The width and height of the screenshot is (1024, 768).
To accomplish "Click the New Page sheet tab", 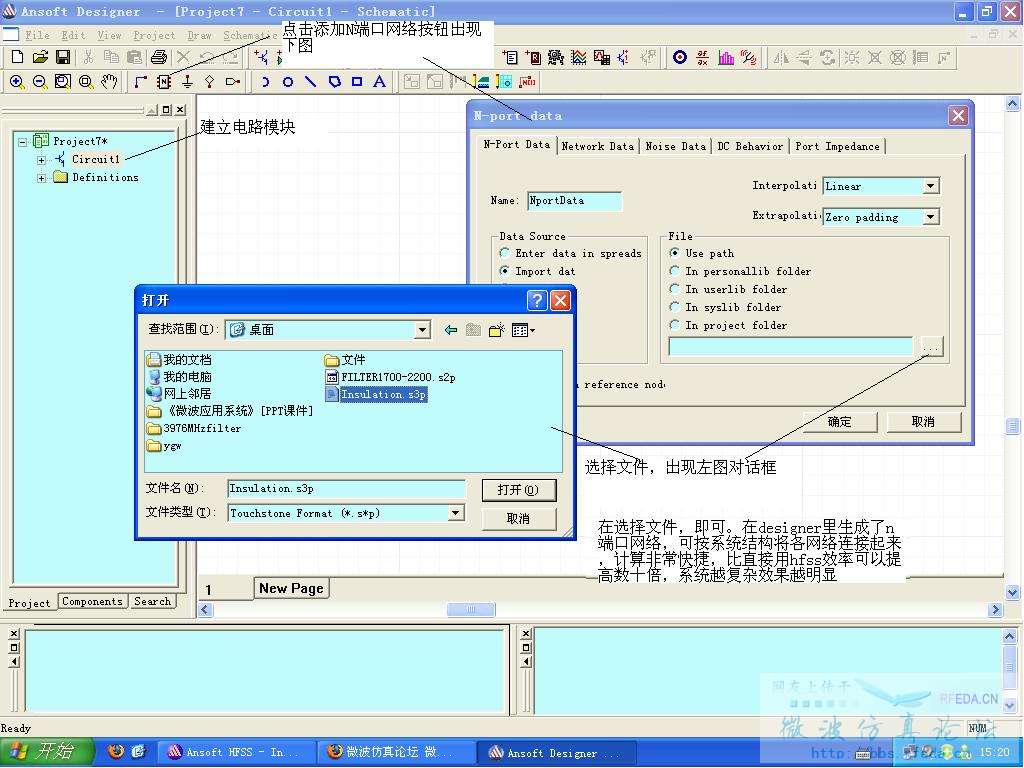I will click(291, 588).
